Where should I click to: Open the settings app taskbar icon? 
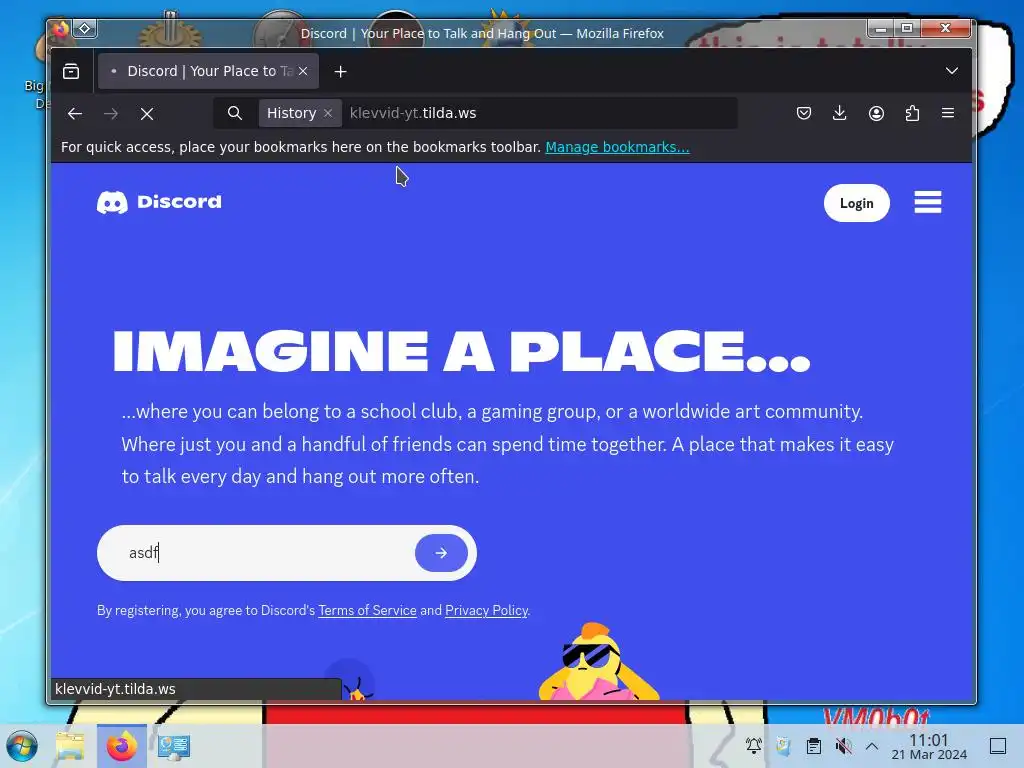[x=174, y=746]
